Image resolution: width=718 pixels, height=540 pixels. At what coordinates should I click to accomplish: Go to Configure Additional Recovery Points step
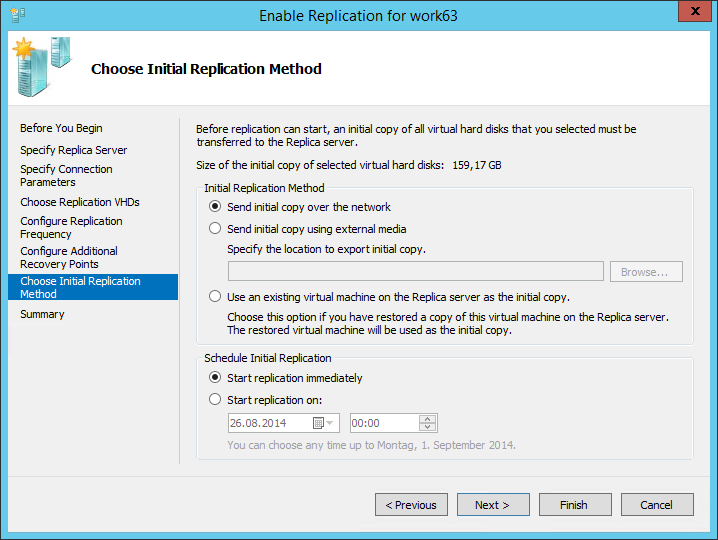69,257
